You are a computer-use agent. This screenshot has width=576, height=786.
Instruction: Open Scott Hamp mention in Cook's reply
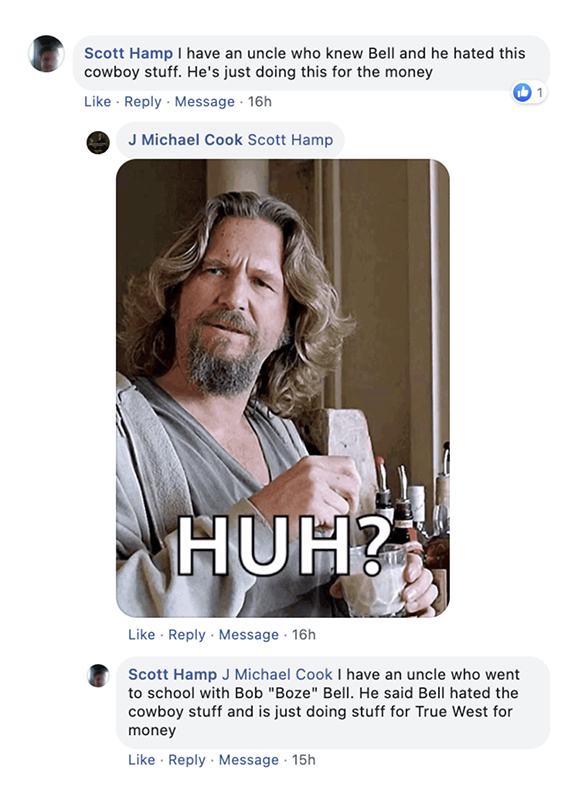(290, 139)
